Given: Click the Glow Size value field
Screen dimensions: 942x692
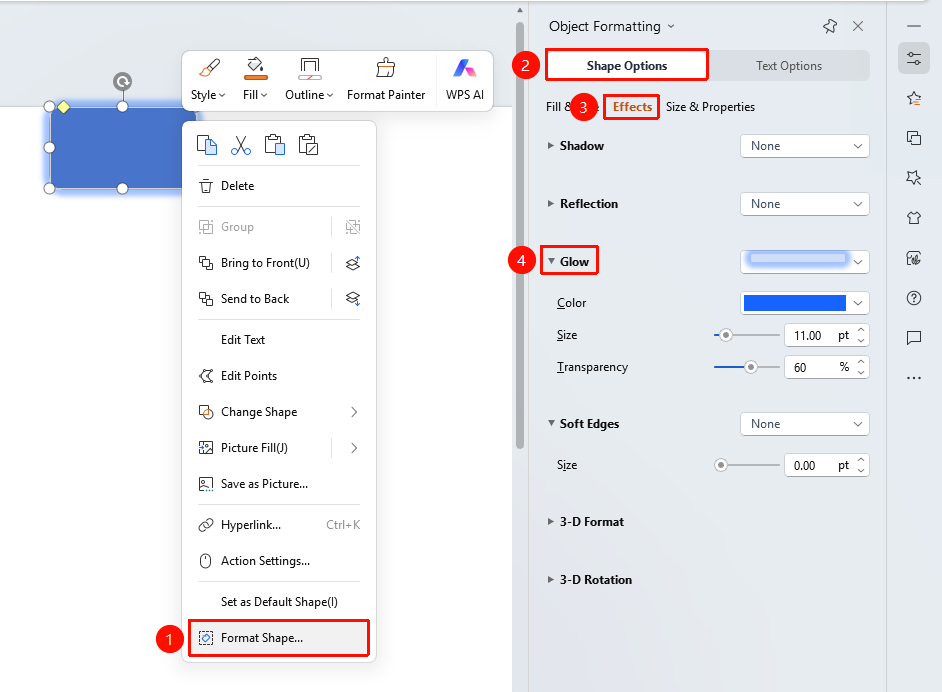Looking at the screenshot, I should (826, 335).
